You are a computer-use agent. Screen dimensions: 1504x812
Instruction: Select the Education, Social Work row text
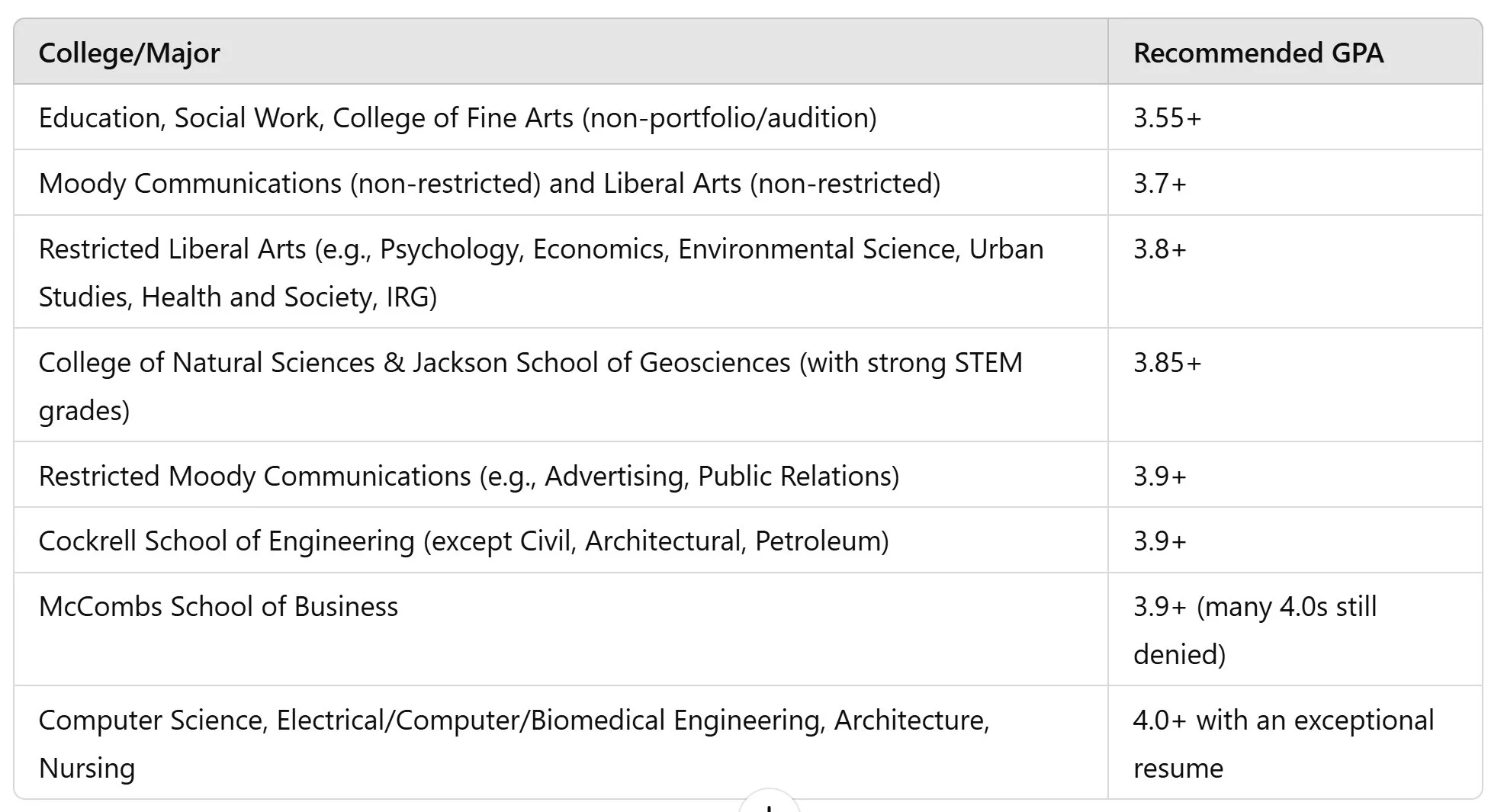[x=457, y=117]
